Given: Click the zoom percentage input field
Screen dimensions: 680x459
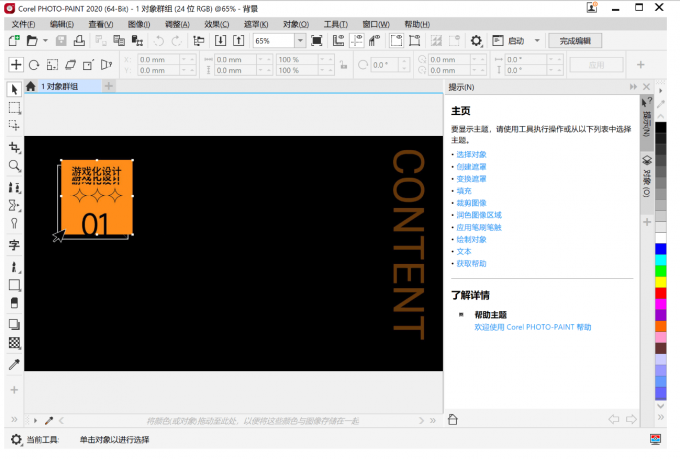Looking at the screenshot, I should [x=274, y=41].
